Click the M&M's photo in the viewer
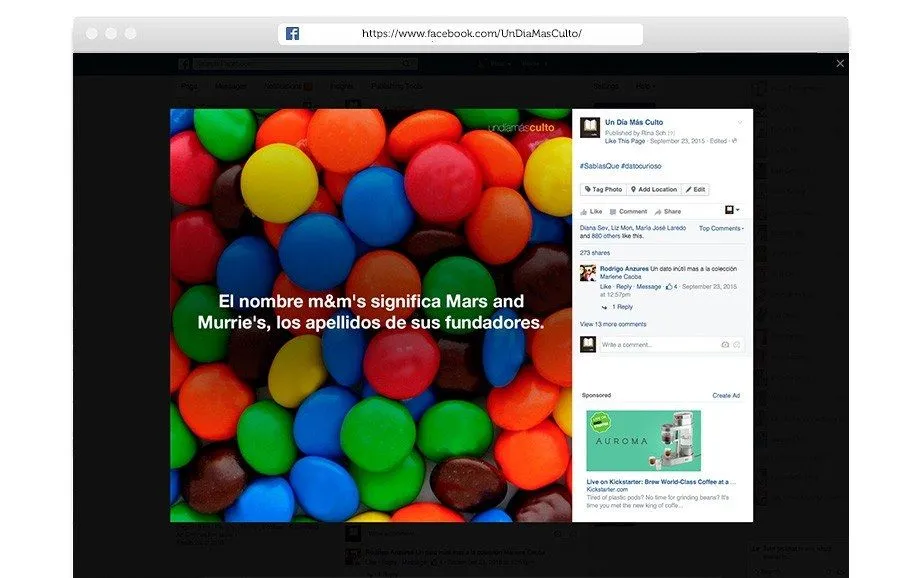Viewport: 924px width, 578px height. (371, 315)
